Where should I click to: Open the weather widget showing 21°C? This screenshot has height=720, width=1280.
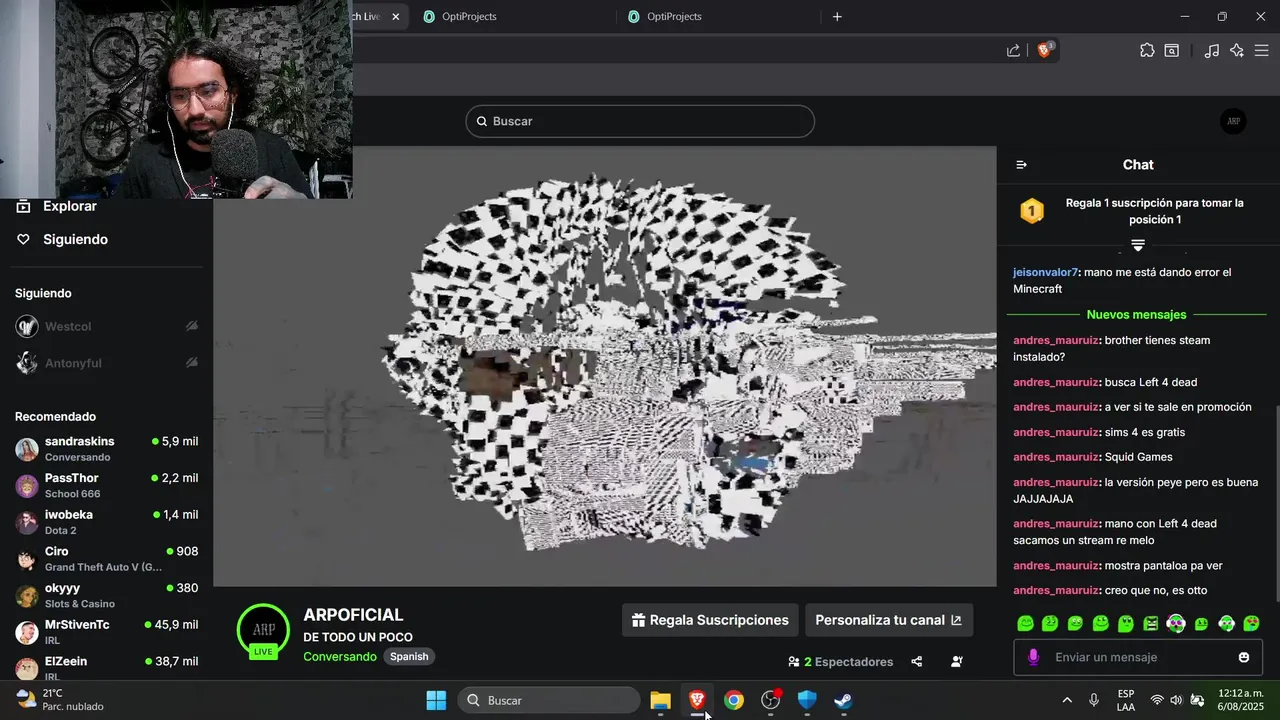60,700
